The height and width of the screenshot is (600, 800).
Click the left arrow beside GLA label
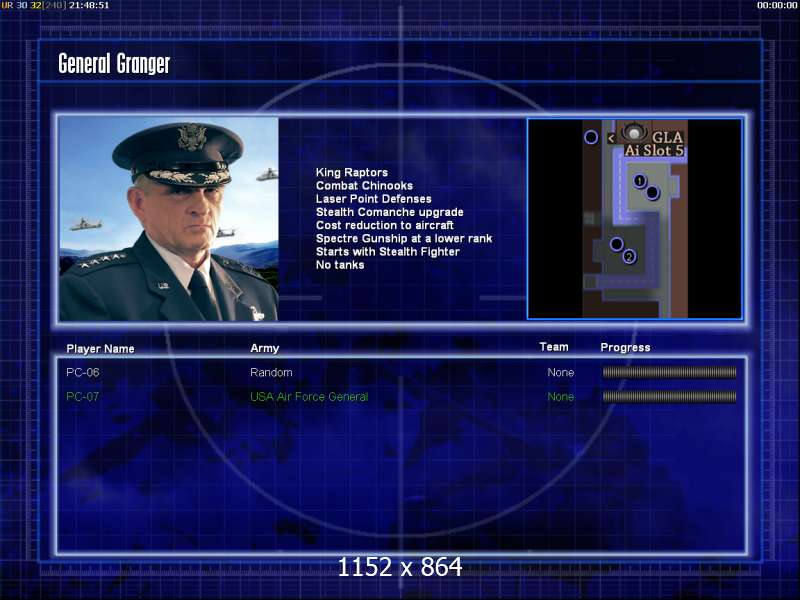[611, 138]
